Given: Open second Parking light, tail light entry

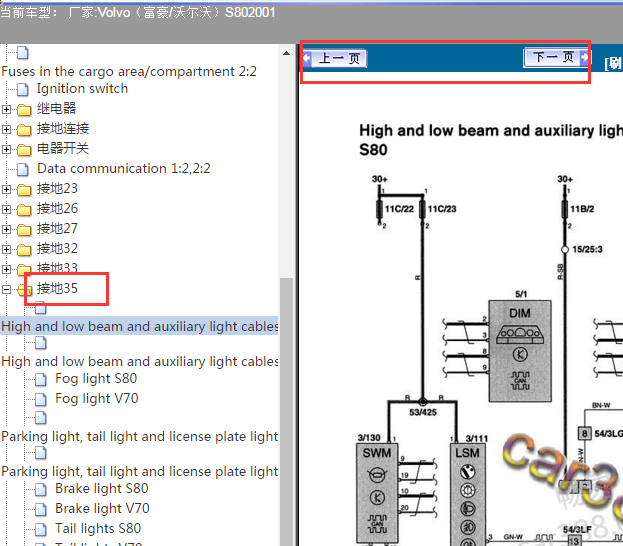Looking at the screenshot, I should coord(139,471).
